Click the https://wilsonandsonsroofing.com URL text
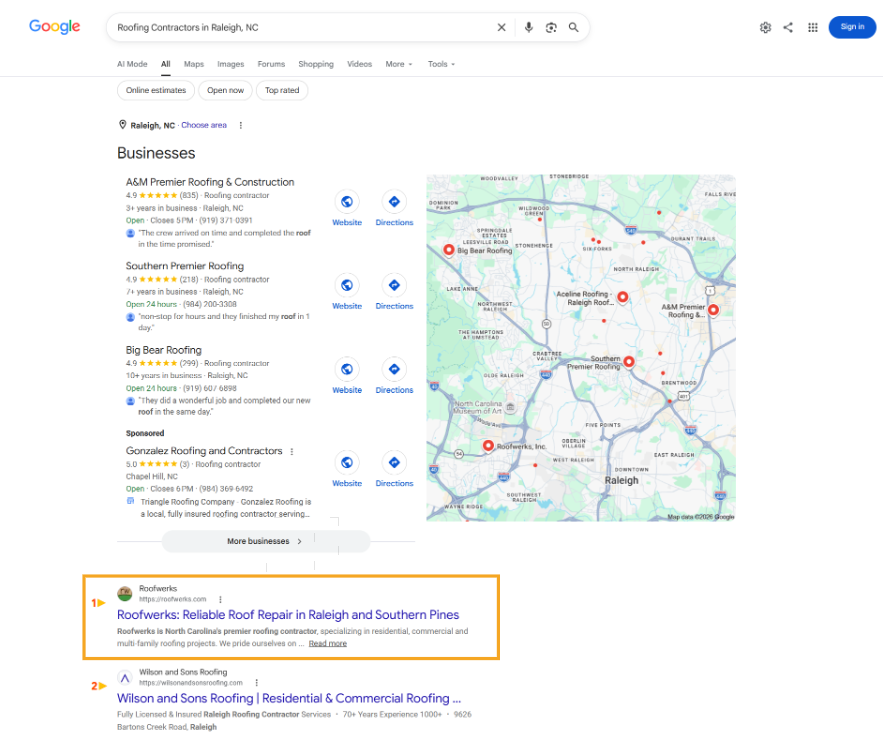This screenshot has width=883, height=736. point(191,683)
